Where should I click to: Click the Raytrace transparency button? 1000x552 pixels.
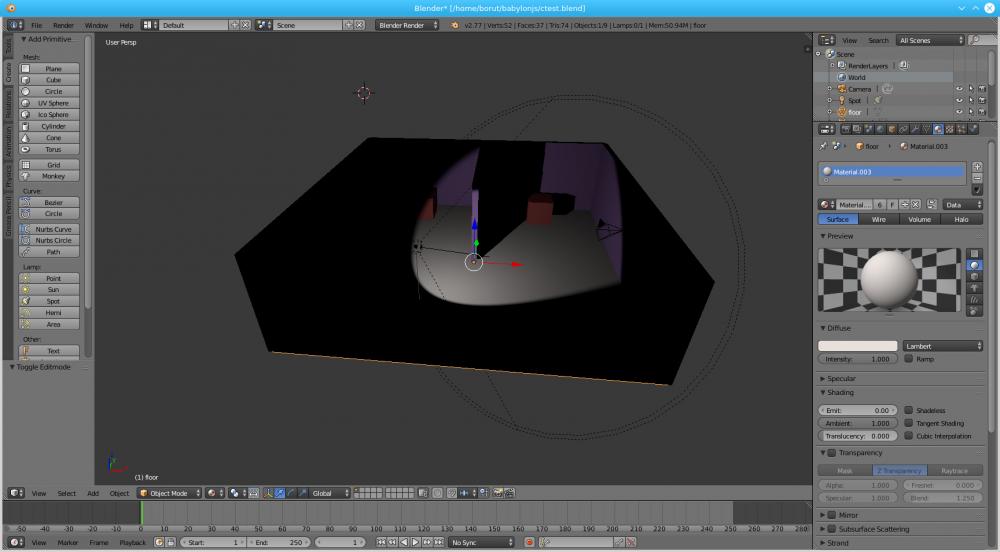tap(955, 470)
